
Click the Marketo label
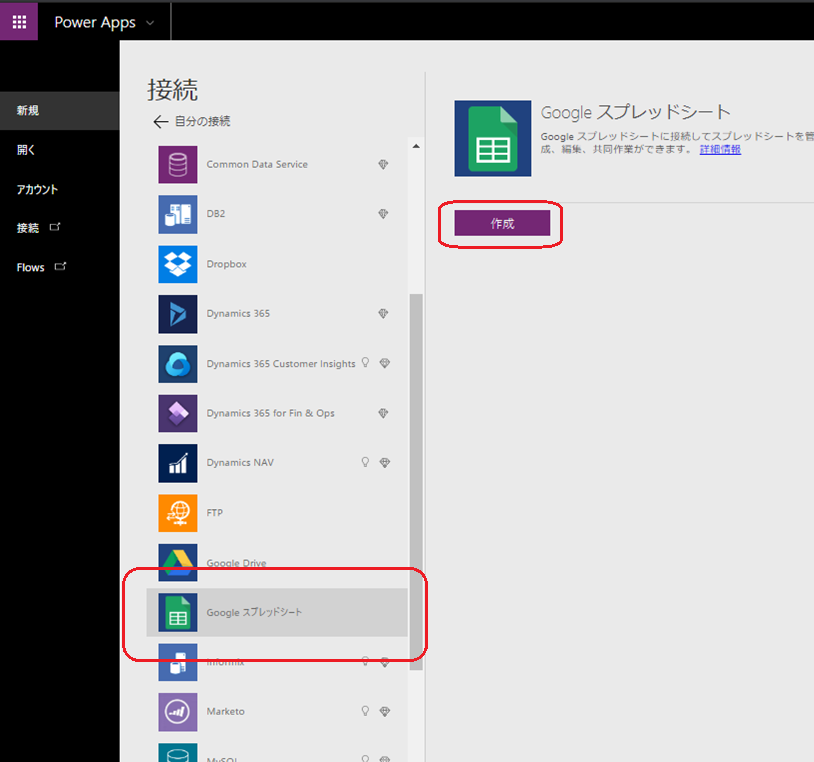(x=225, y=712)
